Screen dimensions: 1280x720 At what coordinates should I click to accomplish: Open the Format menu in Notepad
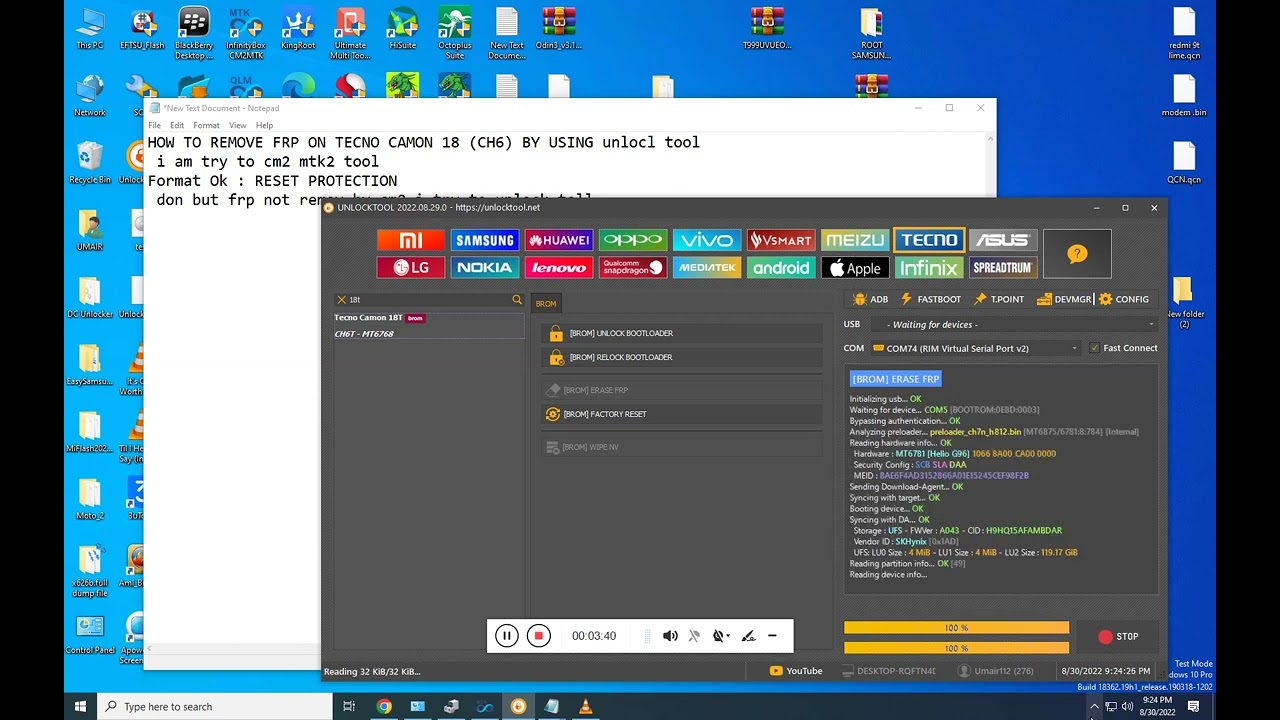pyautogui.click(x=207, y=125)
